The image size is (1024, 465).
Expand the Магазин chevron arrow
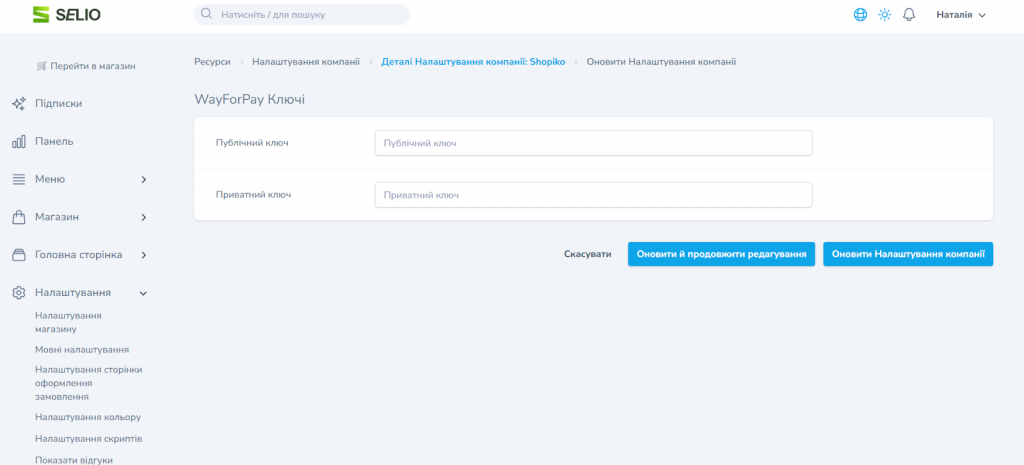(143, 217)
